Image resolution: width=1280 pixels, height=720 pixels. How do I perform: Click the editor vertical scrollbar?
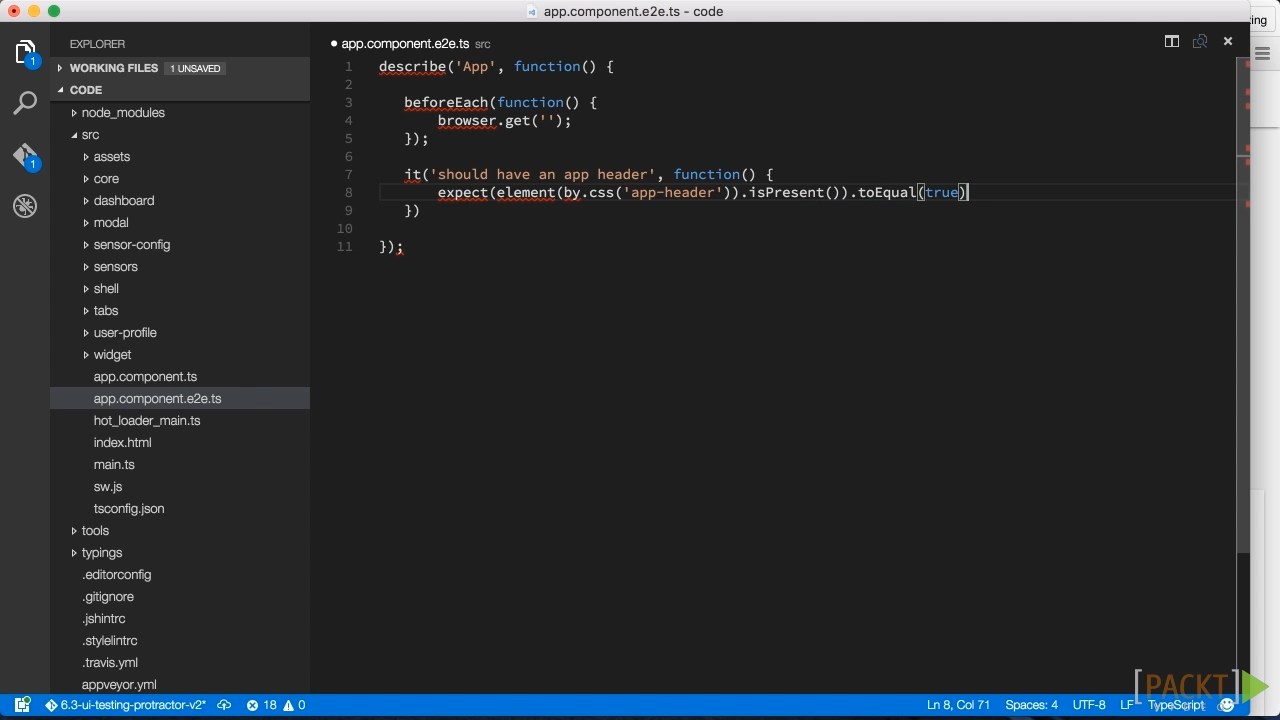tap(1244, 305)
